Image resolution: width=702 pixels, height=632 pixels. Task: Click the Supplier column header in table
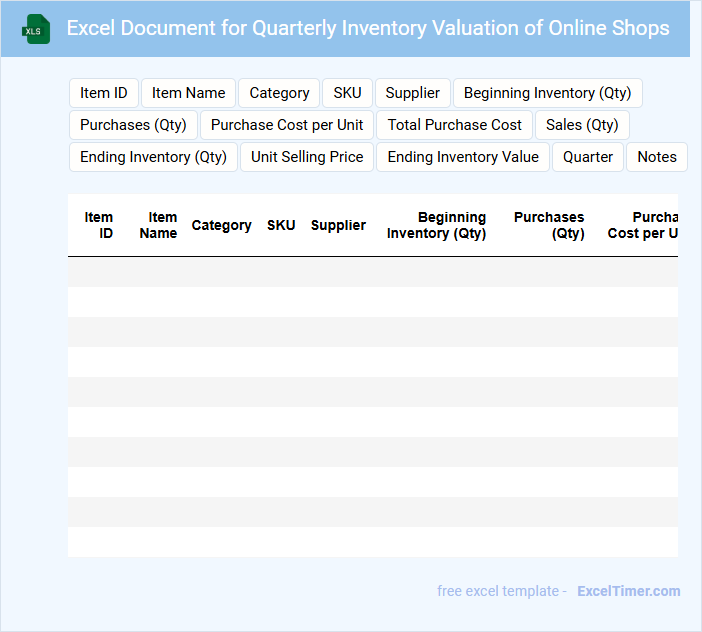pyautogui.click(x=338, y=225)
